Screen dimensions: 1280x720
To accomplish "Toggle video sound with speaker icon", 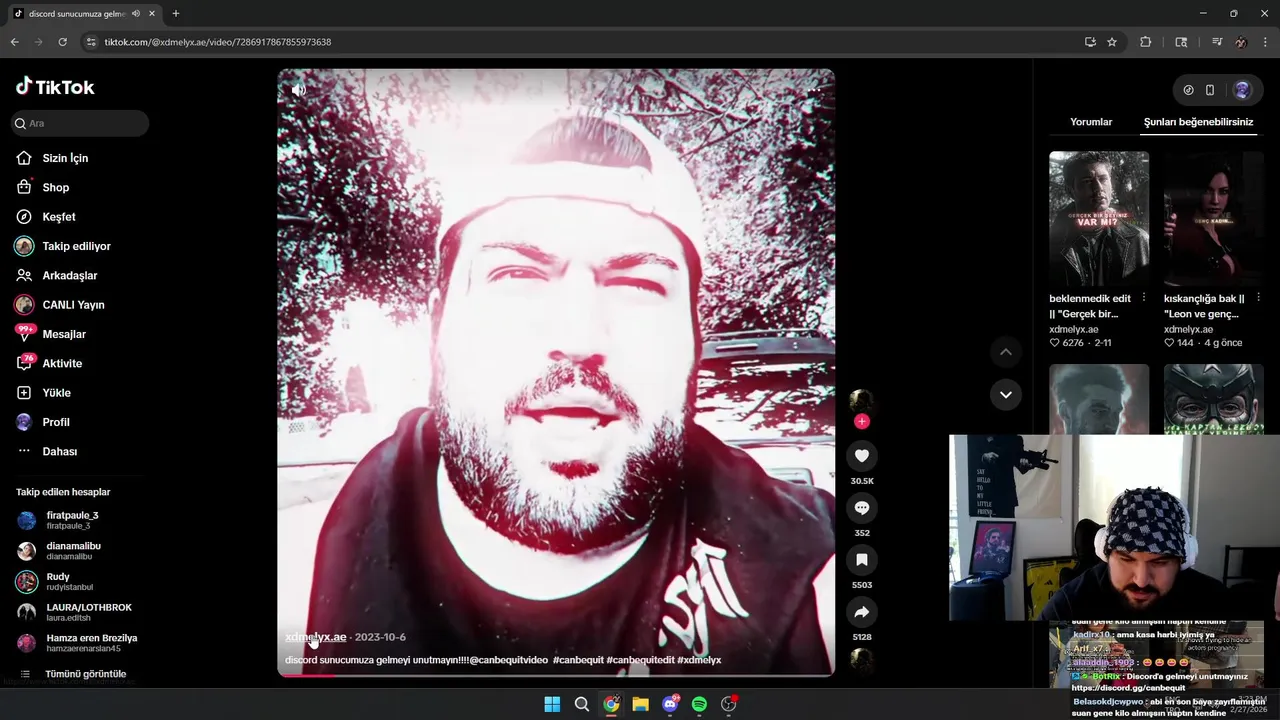I will point(298,90).
